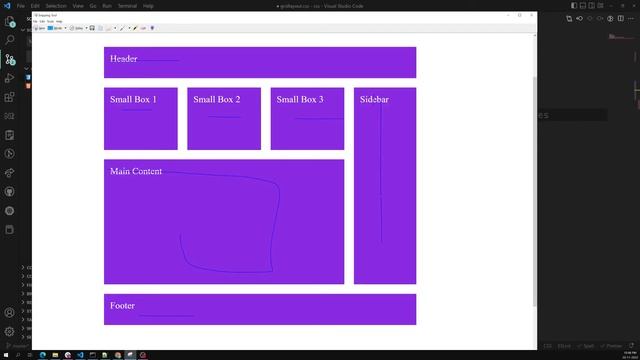Toggle VS Code secondary side bar
The image size is (640, 360).
pos(591,6)
